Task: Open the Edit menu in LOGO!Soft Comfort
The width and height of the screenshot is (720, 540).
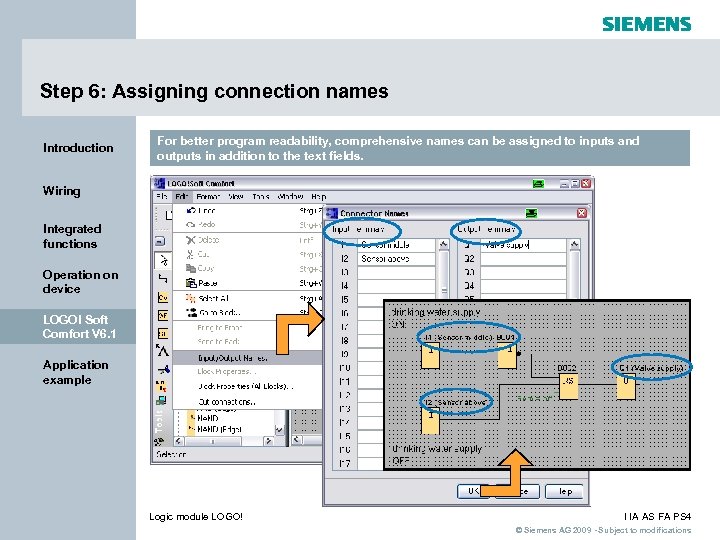Action: pyautogui.click(x=181, y=197)
